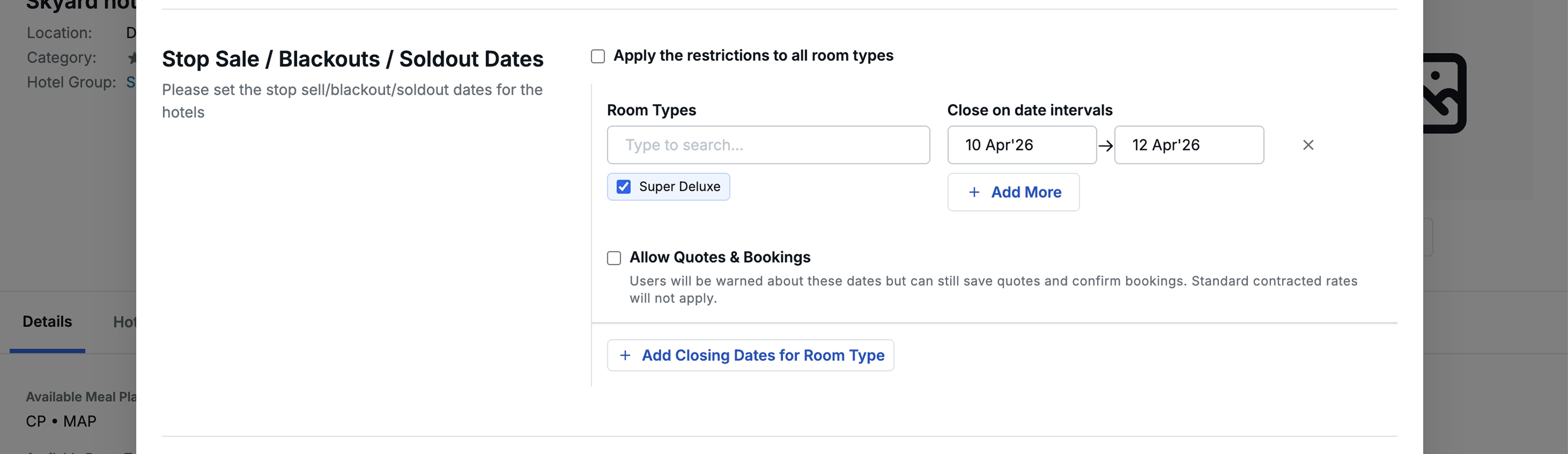Remove the 10 Apr'26 date interval row
1568x454 pixels.
point(1307,145)
